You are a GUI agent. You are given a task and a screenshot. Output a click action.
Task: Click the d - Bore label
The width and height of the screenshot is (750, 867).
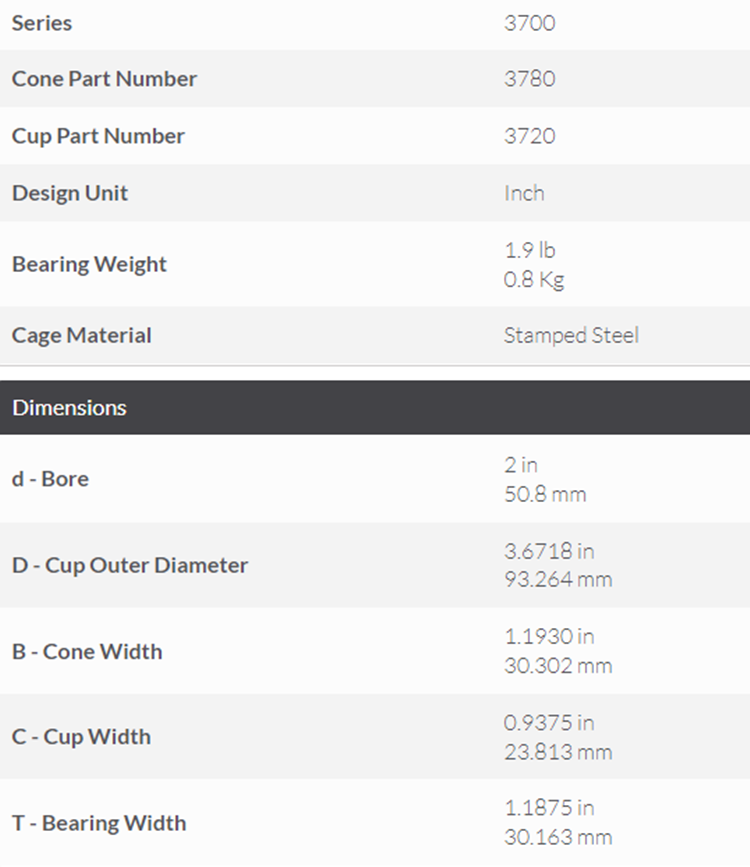coord(50,479)
